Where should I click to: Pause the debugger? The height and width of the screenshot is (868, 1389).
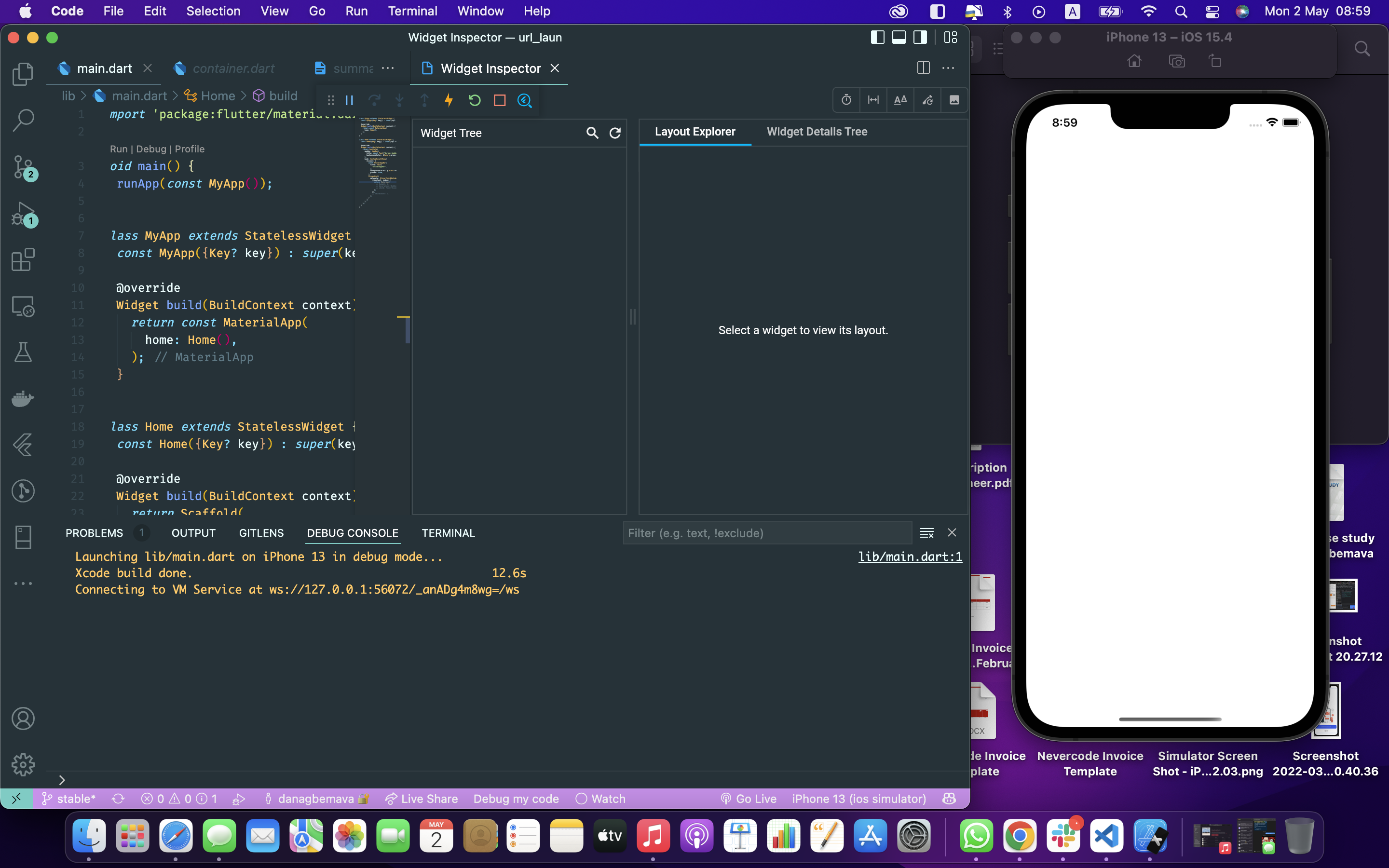pos(349,100)
